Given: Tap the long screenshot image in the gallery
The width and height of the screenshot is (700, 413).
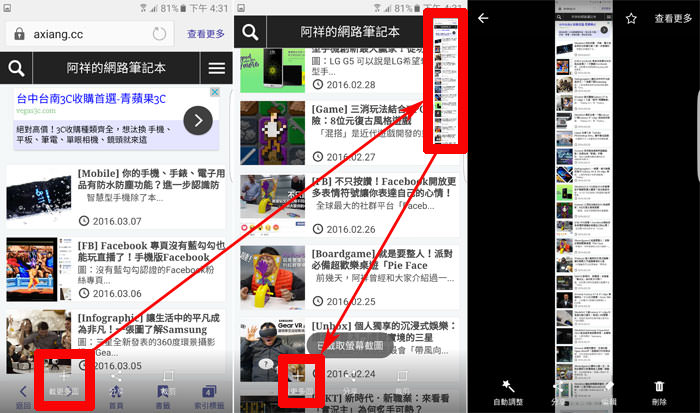Looking at the screenshot, I should pos(584,206).
